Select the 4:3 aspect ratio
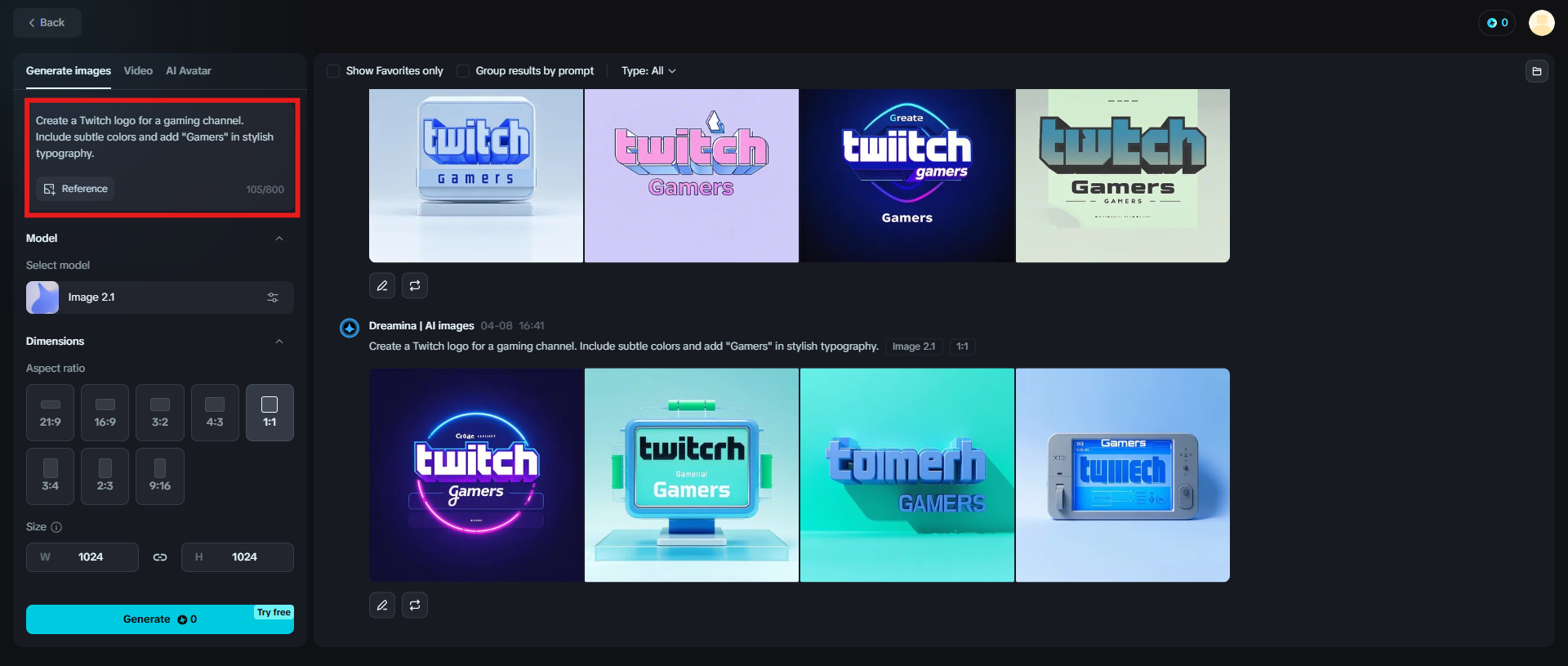This screenshot has height=666, width=1568. coord(215,413)
